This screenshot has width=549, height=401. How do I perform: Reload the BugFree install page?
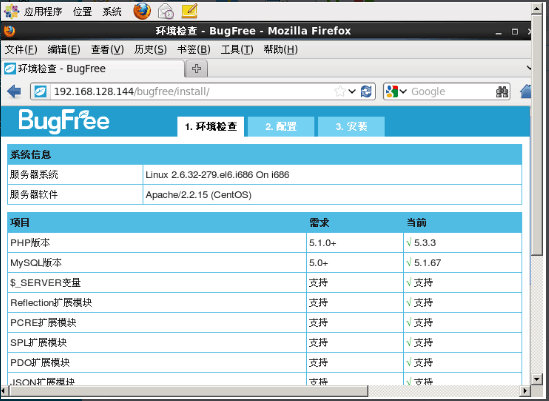tap(366, 92)
